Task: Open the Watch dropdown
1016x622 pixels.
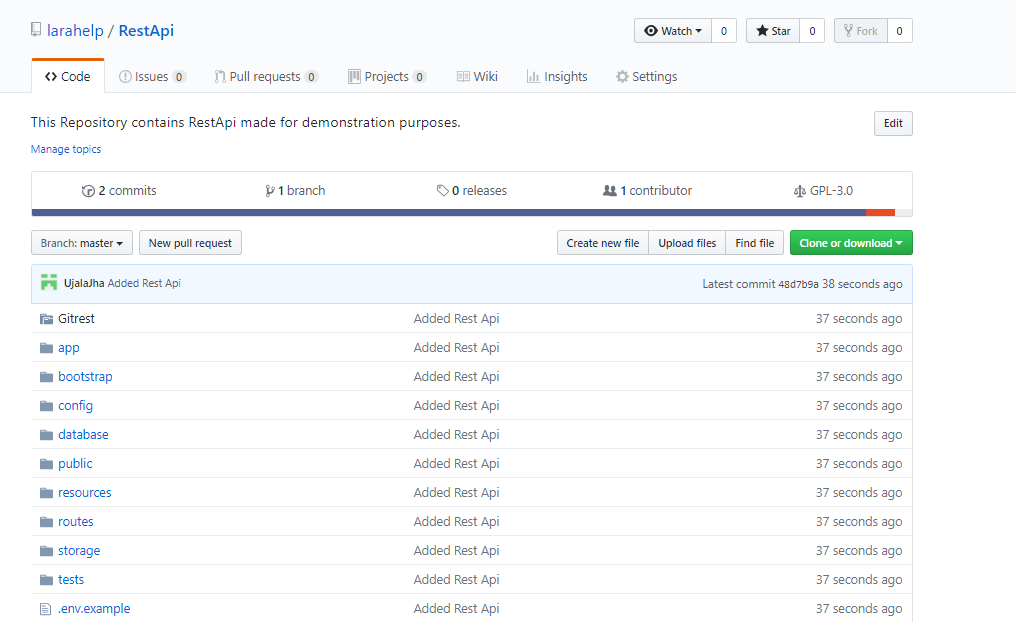Action: pyautogui.click(x=672, y=31)
